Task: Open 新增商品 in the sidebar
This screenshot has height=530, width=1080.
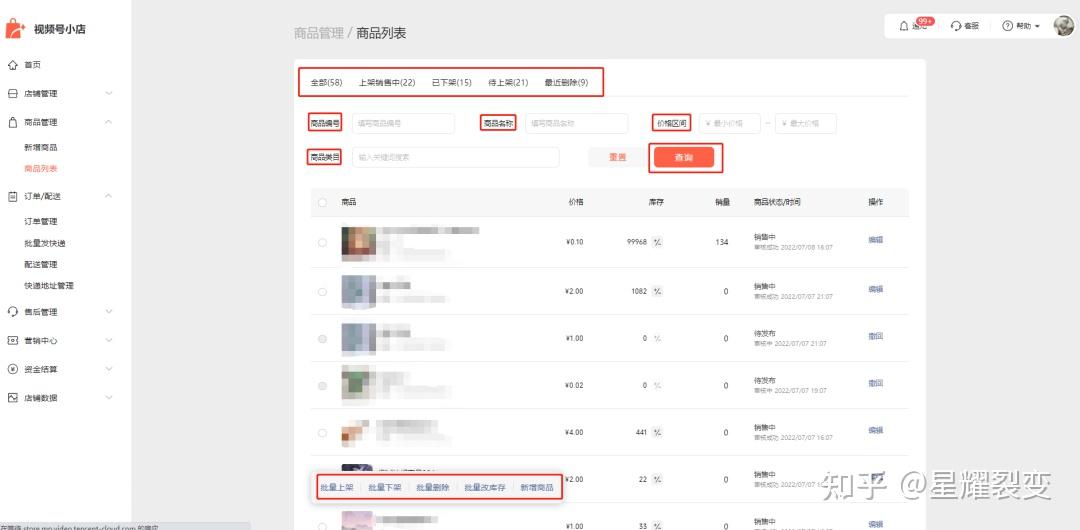Action: tap(41, 147)
